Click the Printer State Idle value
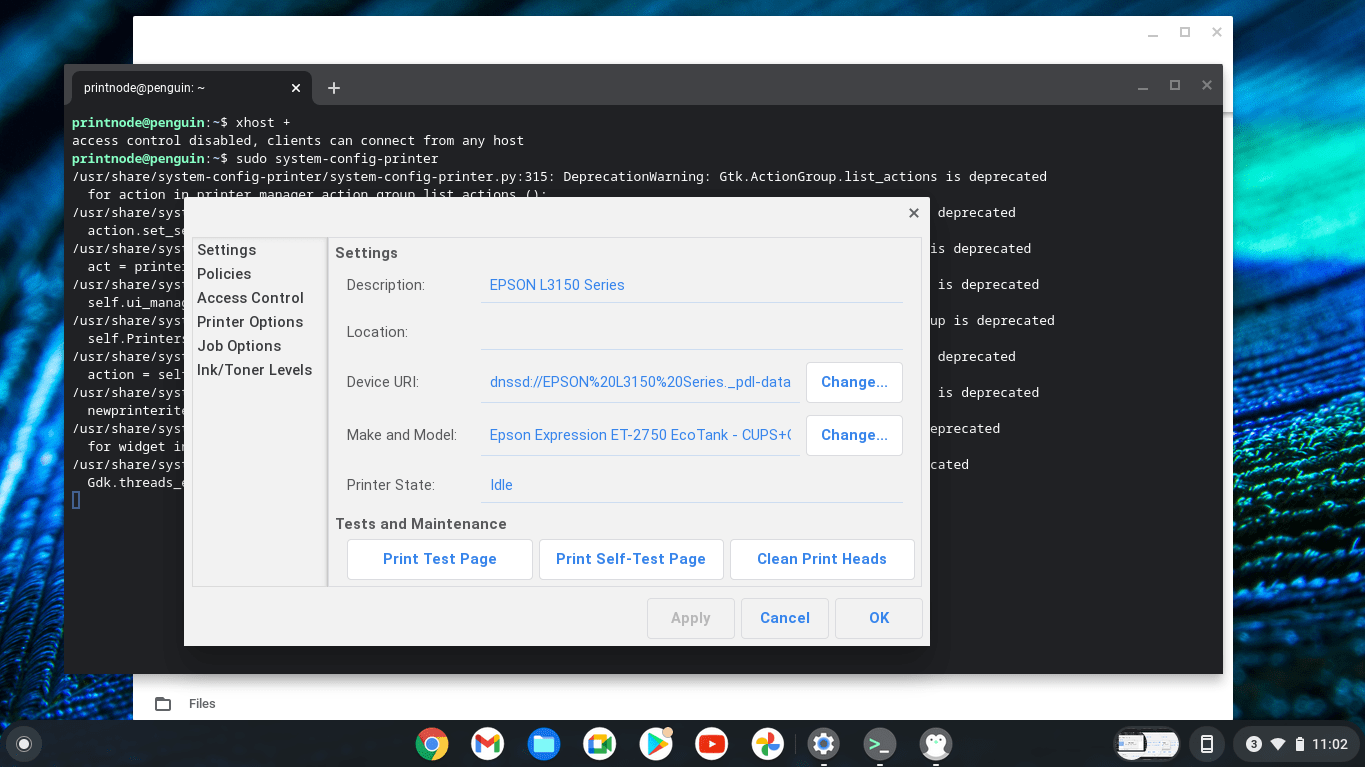This screenshot has height=767, width=1365. coord(691,485)
